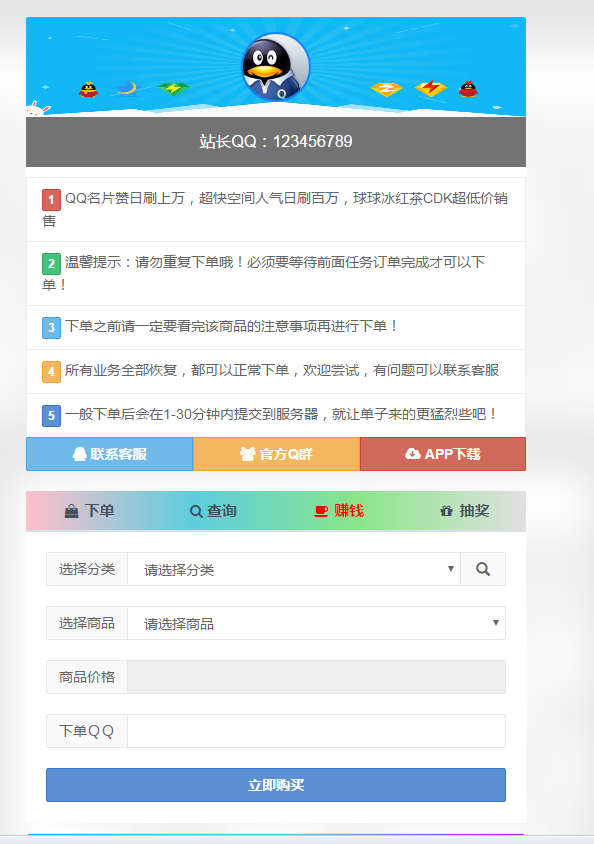
Task: Click the orange diamond lightning icon in banner
Action: (431, 88)
